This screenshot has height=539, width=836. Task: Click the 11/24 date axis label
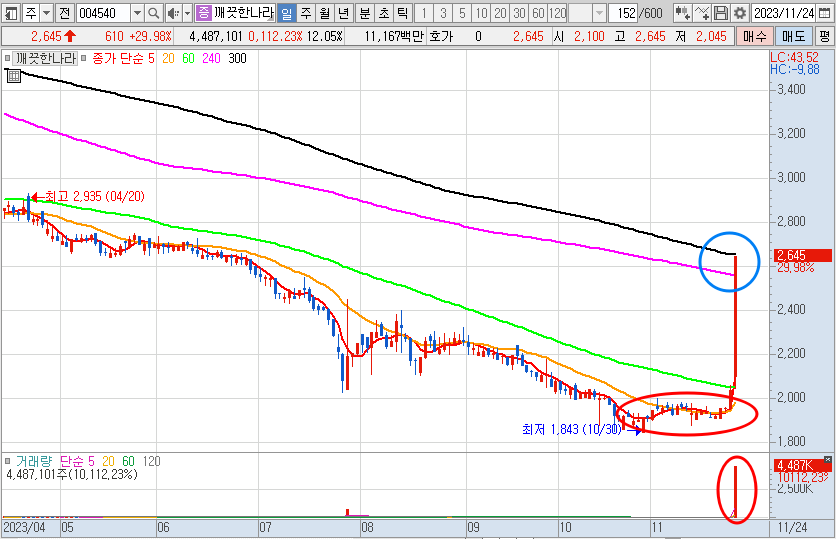coord(792,527)
